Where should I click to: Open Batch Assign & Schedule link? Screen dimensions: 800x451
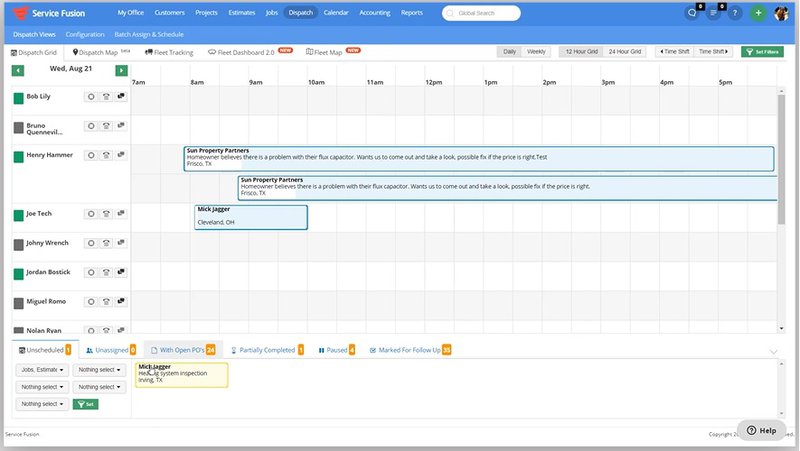tap(149, 35)
